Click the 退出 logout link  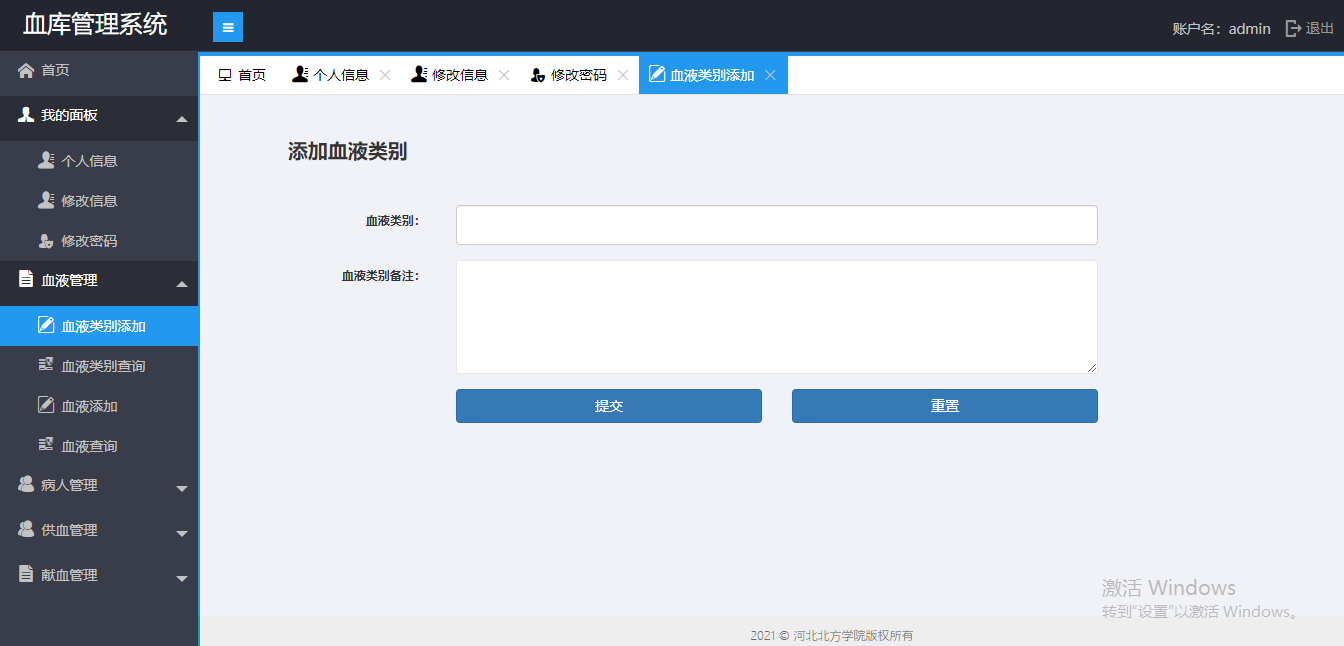[x=1320, y=28]
